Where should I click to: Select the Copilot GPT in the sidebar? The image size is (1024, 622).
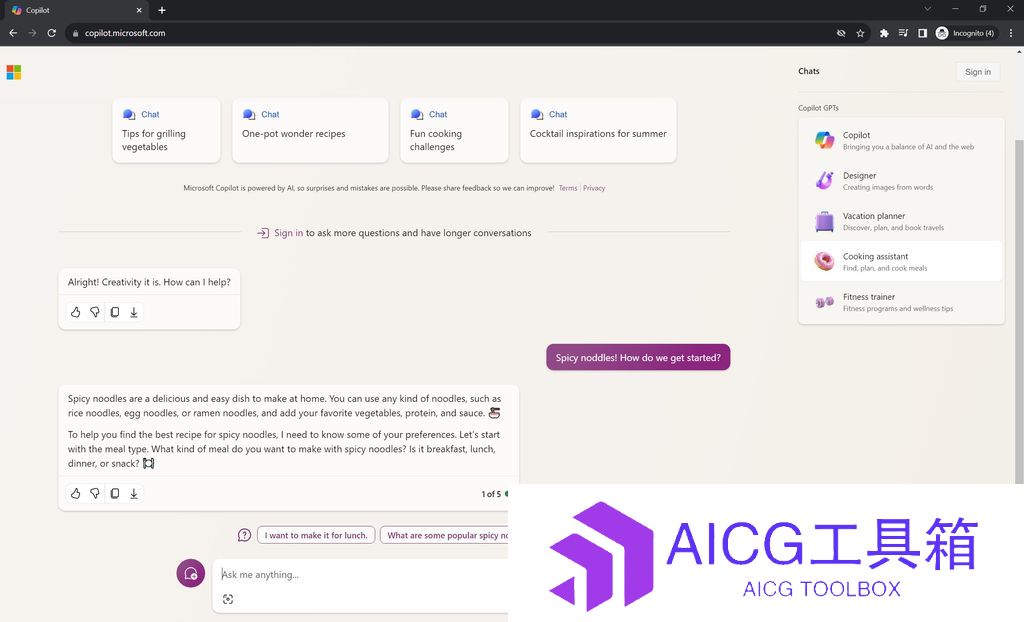pos(901,140)
